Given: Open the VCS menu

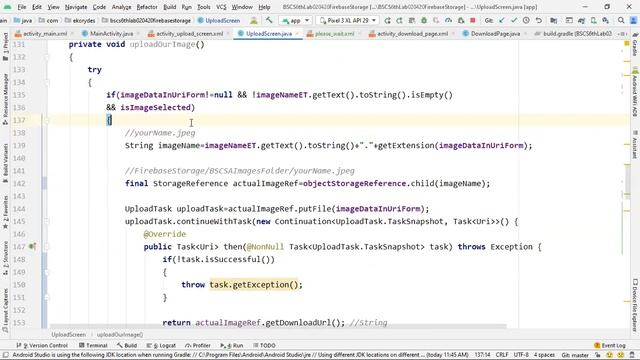Looking at the screenshot, I should [221, 7].
